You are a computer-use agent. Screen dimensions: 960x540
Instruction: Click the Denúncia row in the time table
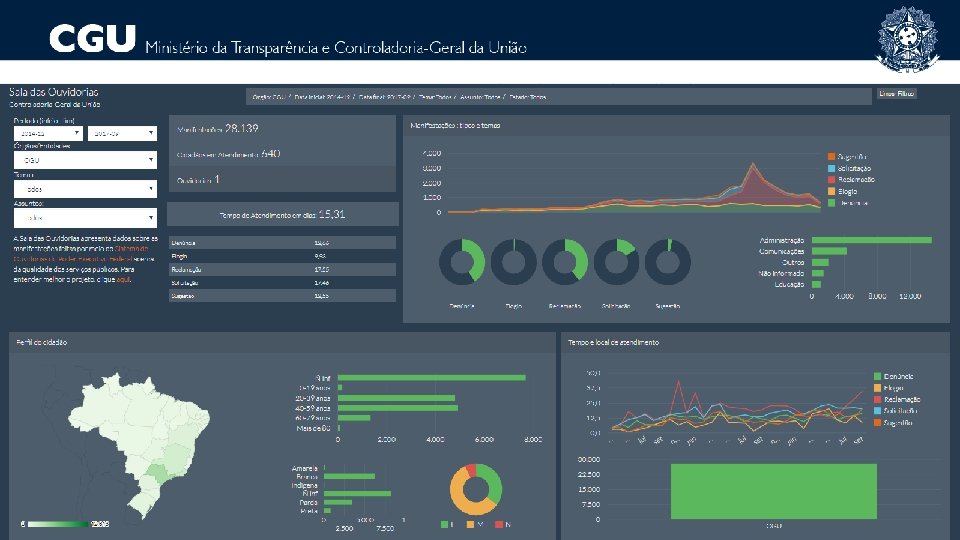(x=282, y=243)
